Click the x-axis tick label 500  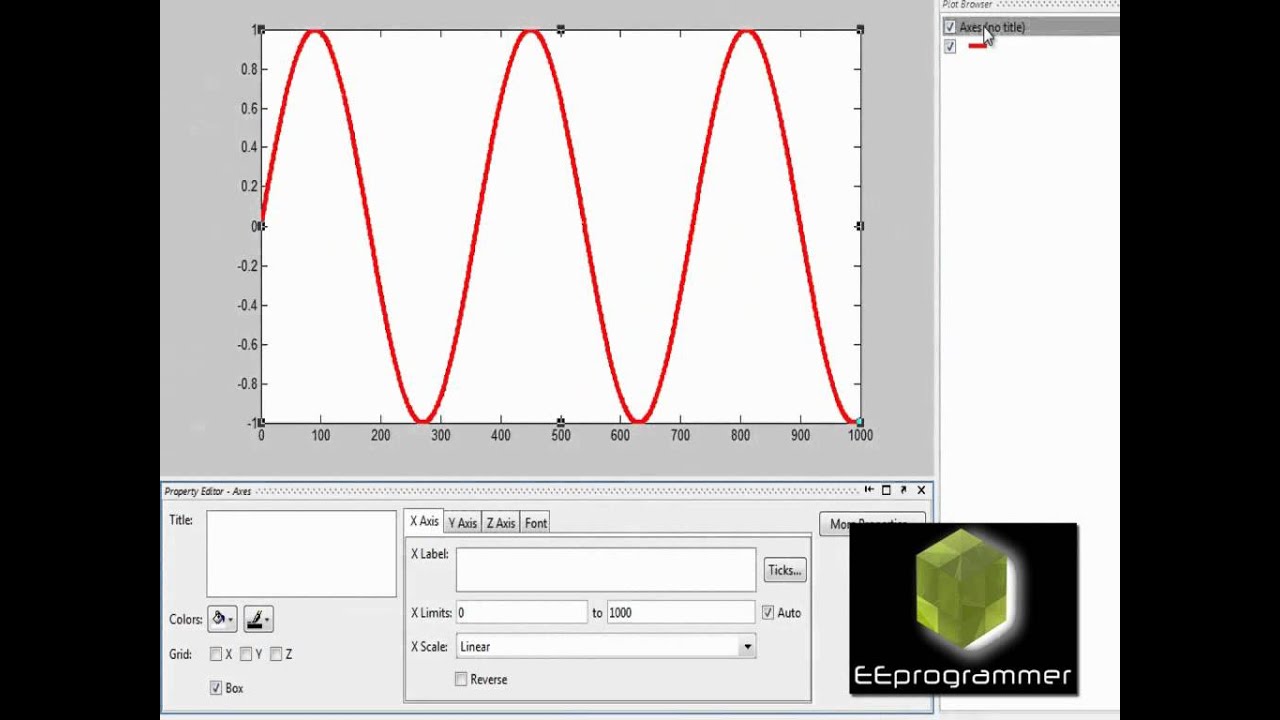point(560,435)
